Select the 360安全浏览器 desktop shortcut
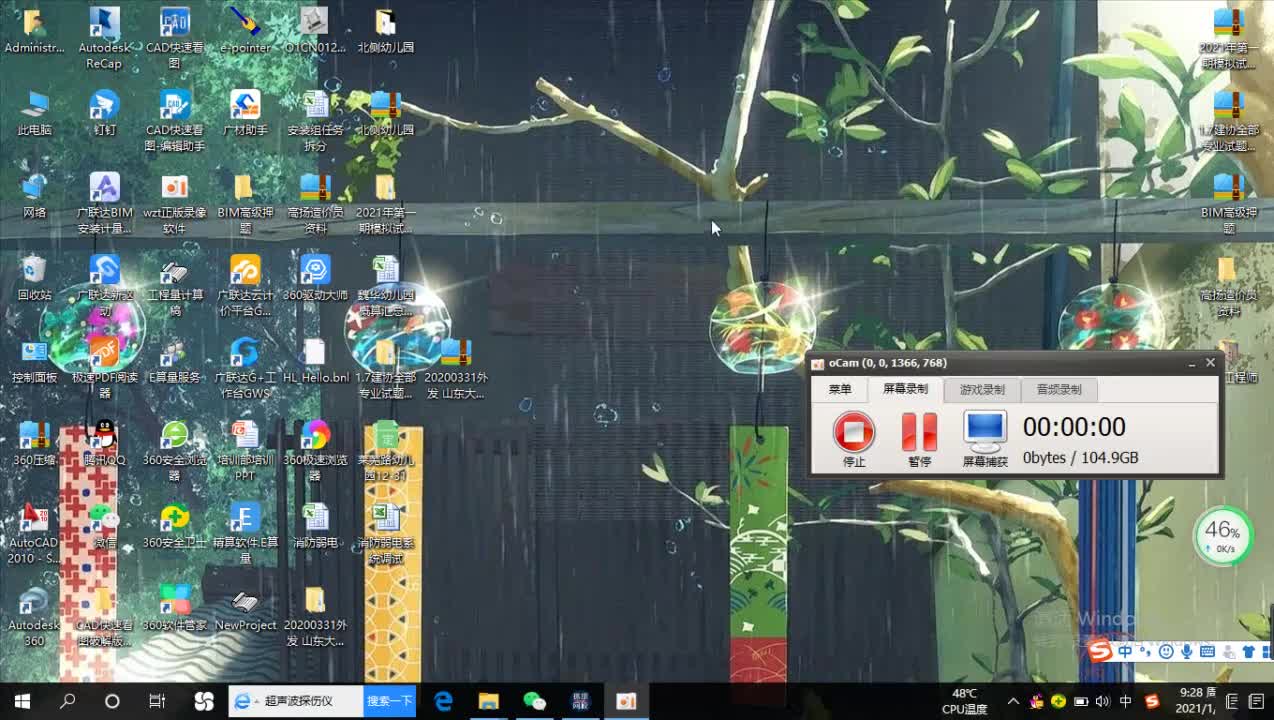 (x=175, y=451)
